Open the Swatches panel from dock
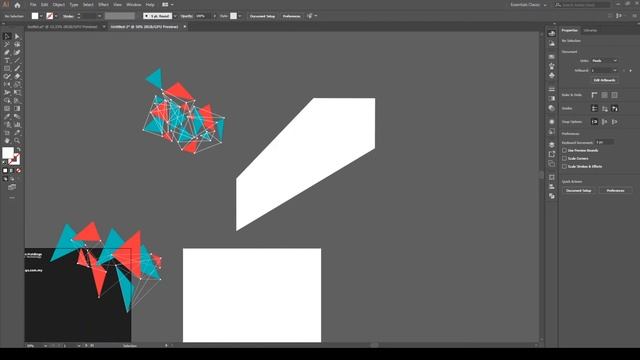Image resolution: width=640 pixels, height=360 pixels. (x=551, y=56)
